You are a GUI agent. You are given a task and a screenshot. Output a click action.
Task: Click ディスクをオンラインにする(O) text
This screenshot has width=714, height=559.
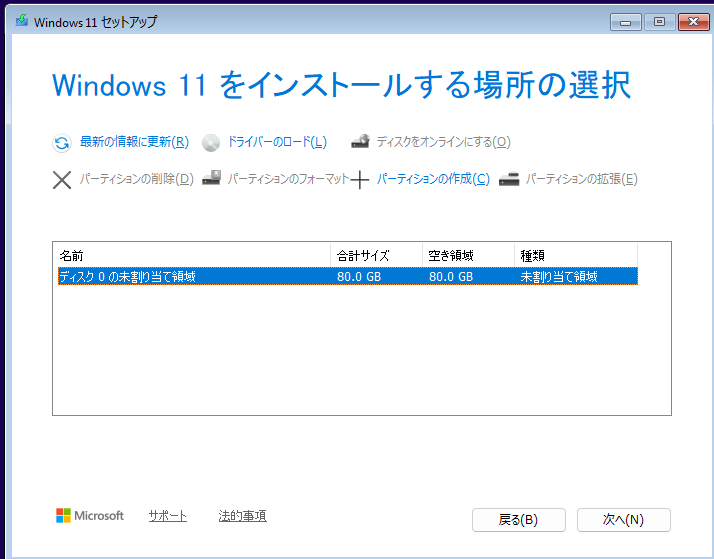click(x=444, y=142)
